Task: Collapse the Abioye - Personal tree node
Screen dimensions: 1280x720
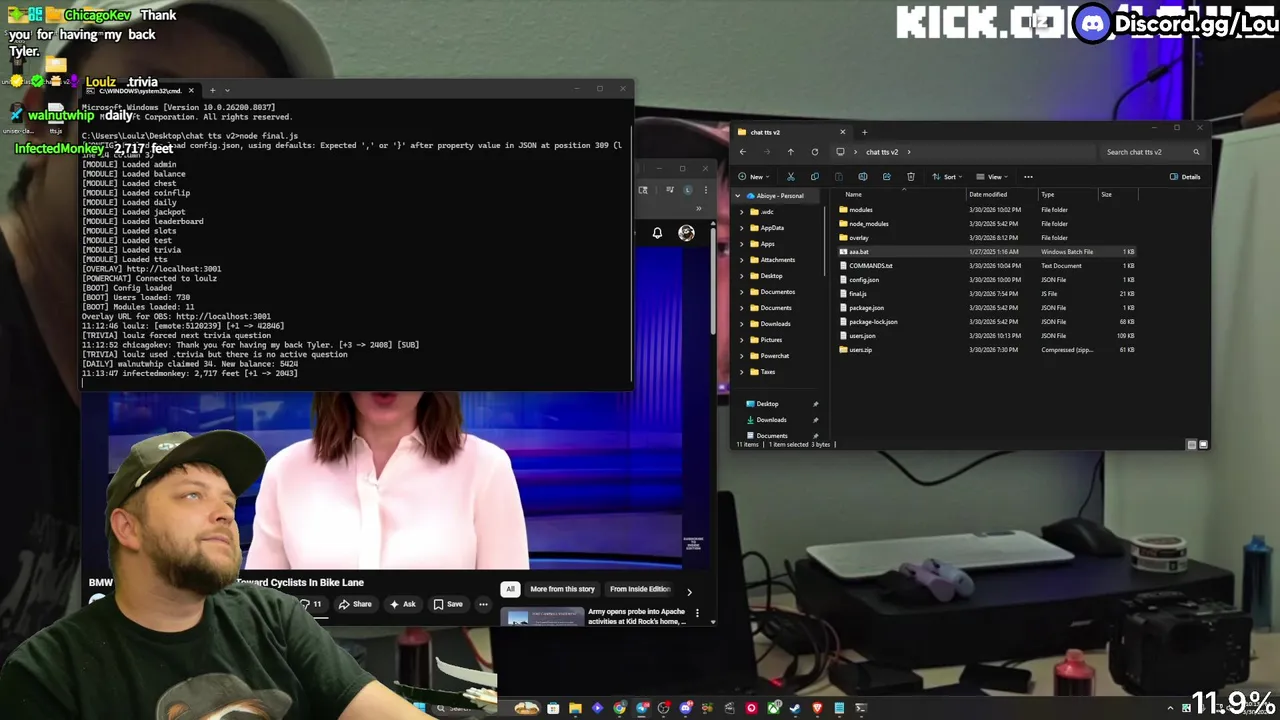Action: [738, 196]
